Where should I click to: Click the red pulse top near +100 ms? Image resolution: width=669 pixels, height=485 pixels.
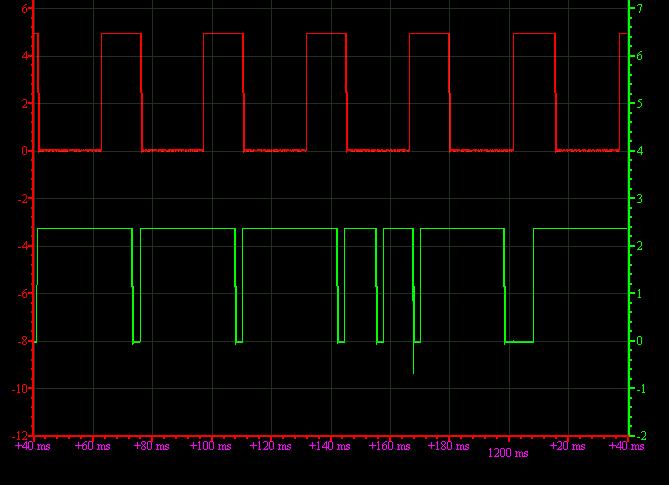click(223, 34)
